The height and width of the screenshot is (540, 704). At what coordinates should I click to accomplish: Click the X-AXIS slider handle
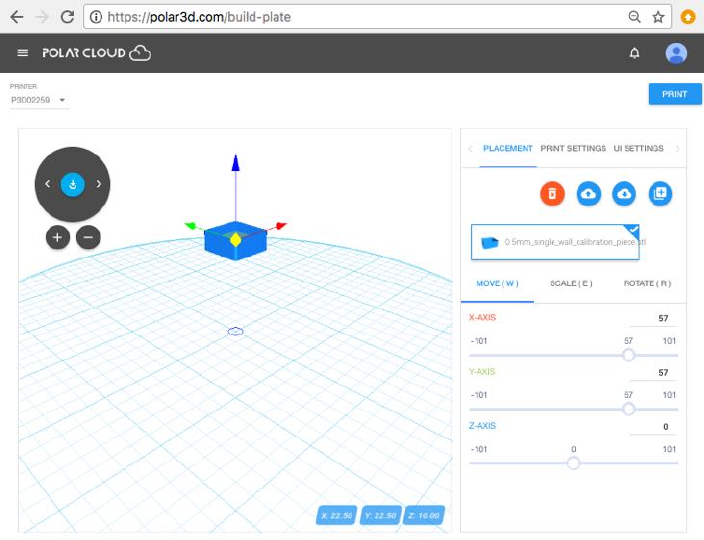pos(629,355)
